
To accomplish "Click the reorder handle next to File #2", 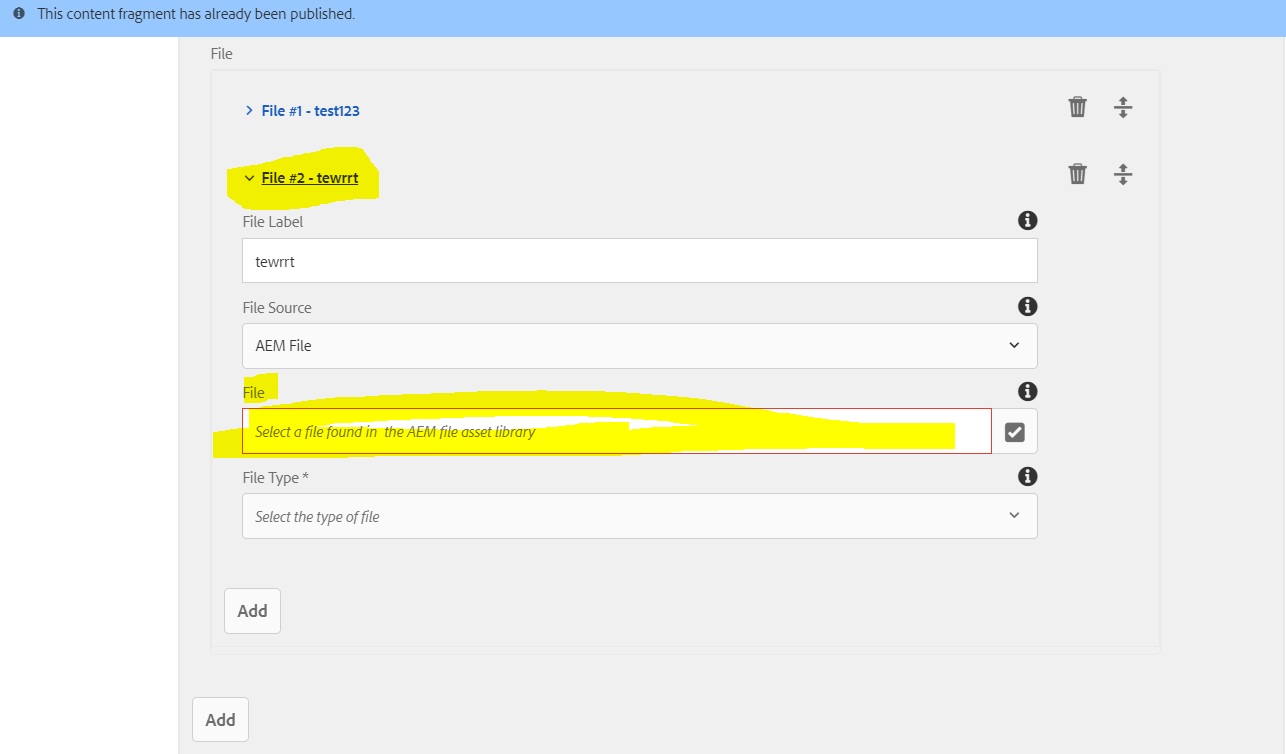I will pyautogui.click(x=1123, y=173).
